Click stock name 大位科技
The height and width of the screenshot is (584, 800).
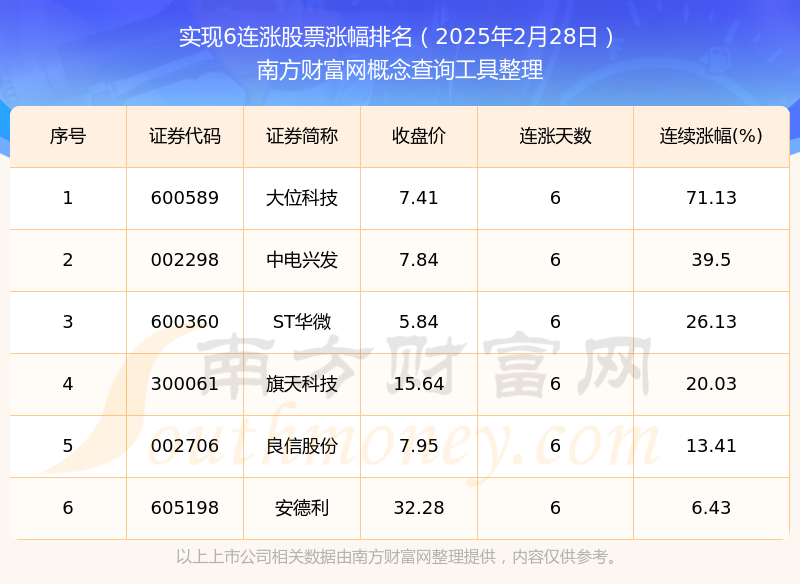(302, 198)
